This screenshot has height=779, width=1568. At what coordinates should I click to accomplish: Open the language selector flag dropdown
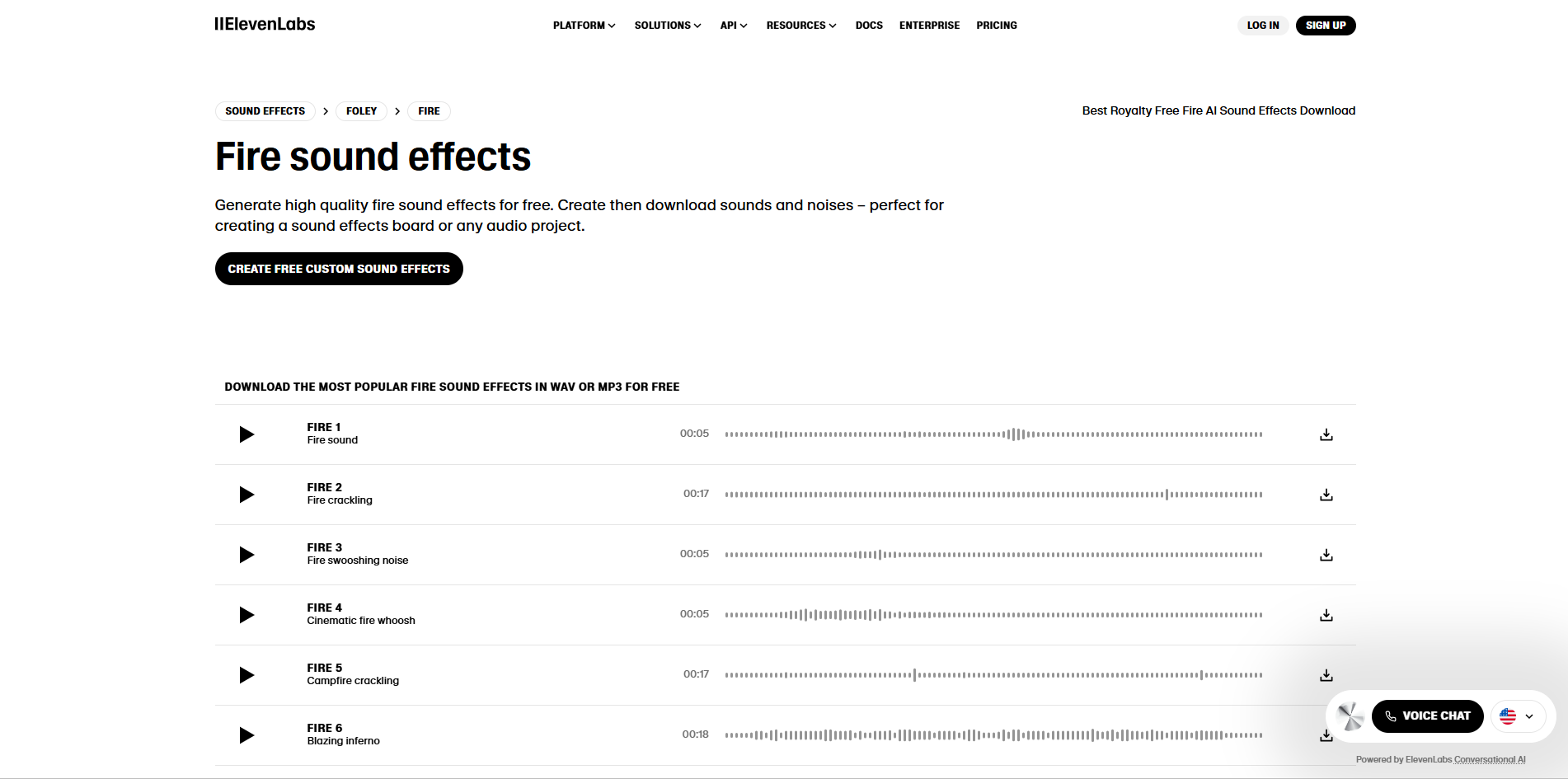click(x=1517, y=716)
